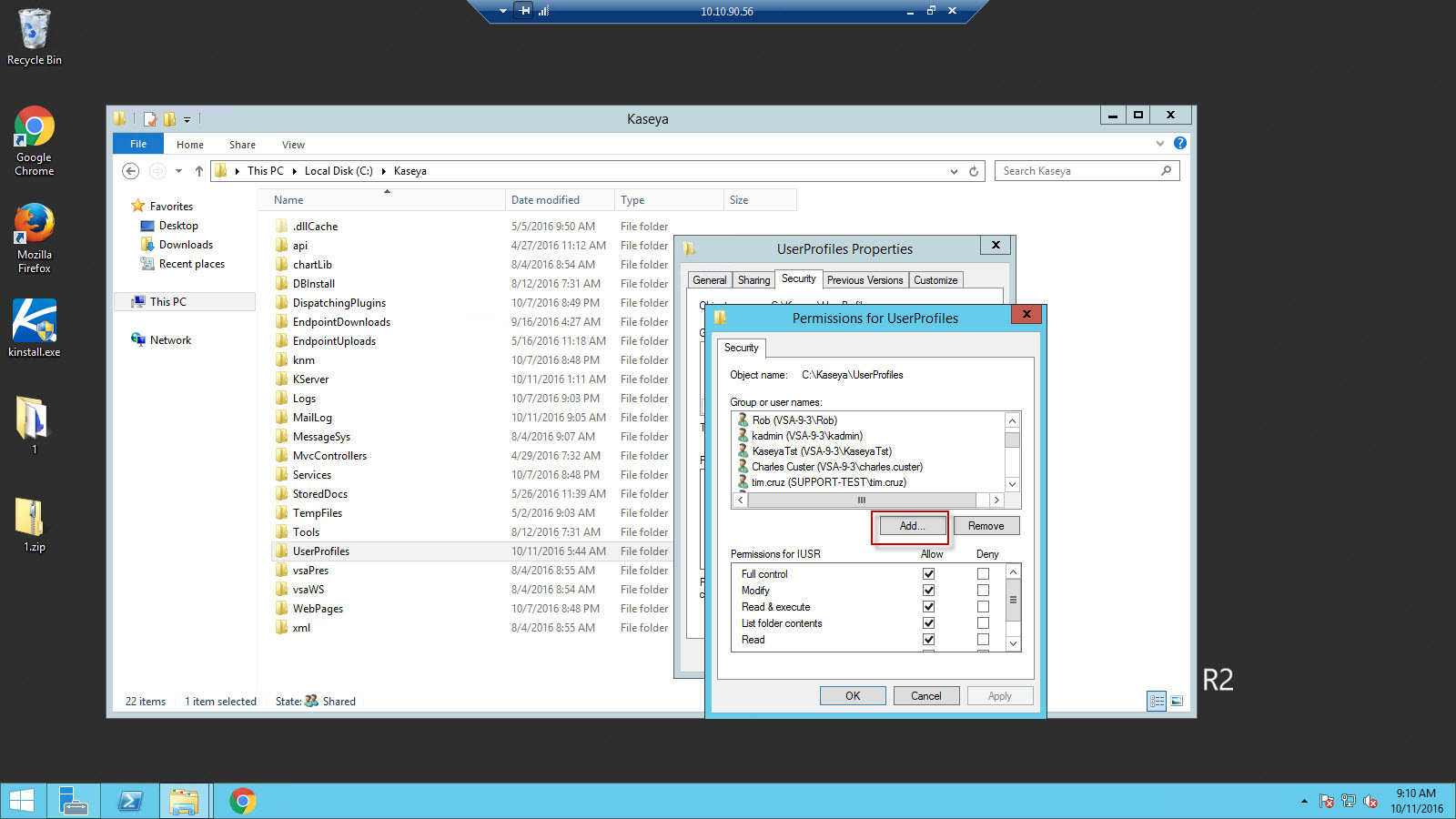The image size is (1456, 819).
Task: Click the Explorer back arrow button
Action: click(x=131, y=171)
